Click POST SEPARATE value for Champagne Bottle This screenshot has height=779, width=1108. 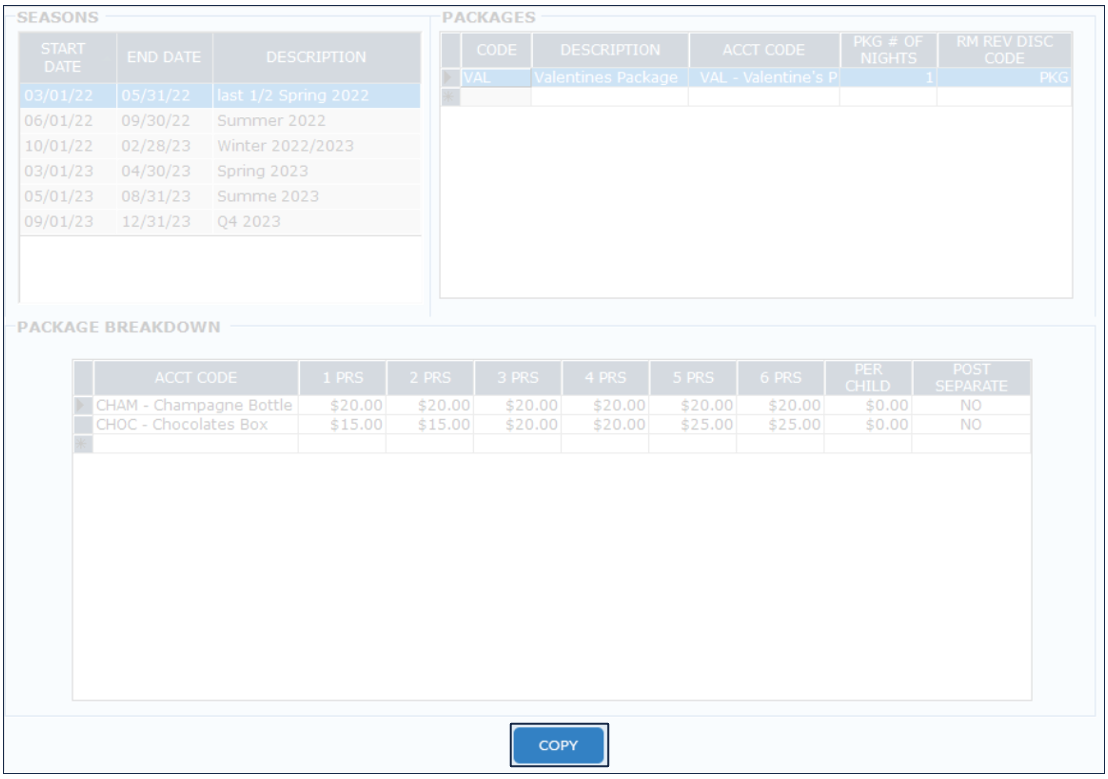pos(970,405)
